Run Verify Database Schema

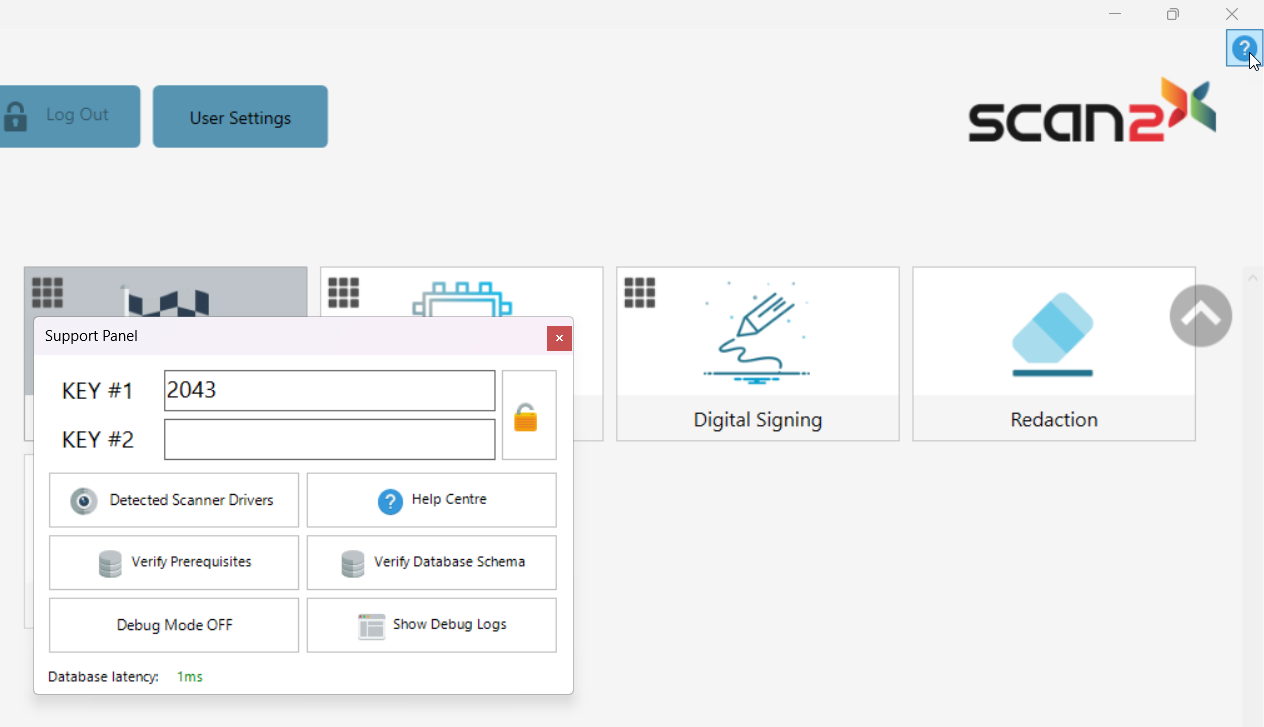[431, 563]
